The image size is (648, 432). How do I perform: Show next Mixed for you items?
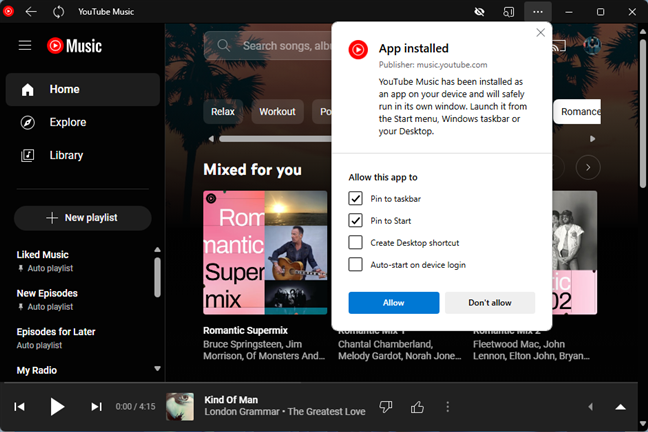(x=588, y=167)
